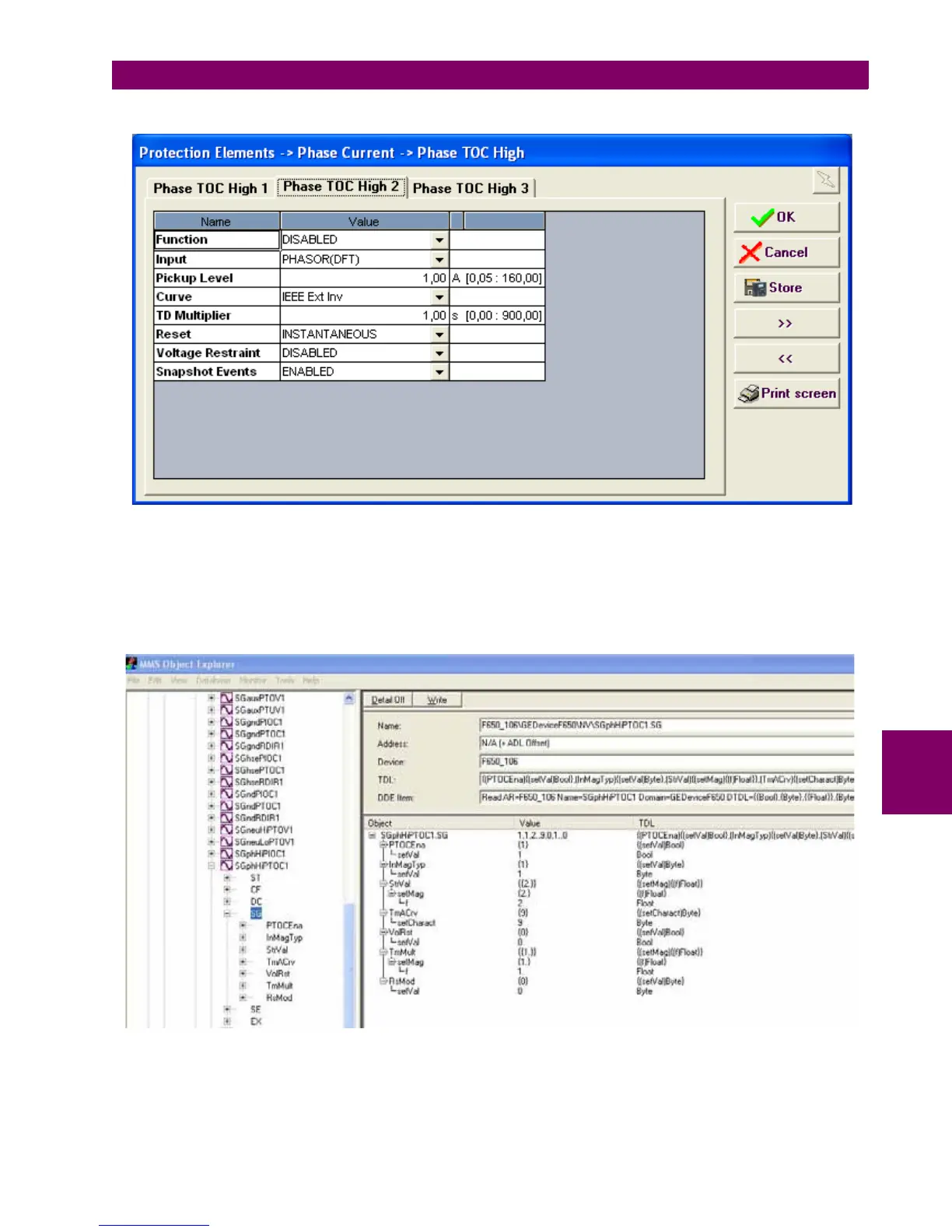
Task: Open the Reset INSTANTANEOUS dropdown
Action: (x=439, y=334)
